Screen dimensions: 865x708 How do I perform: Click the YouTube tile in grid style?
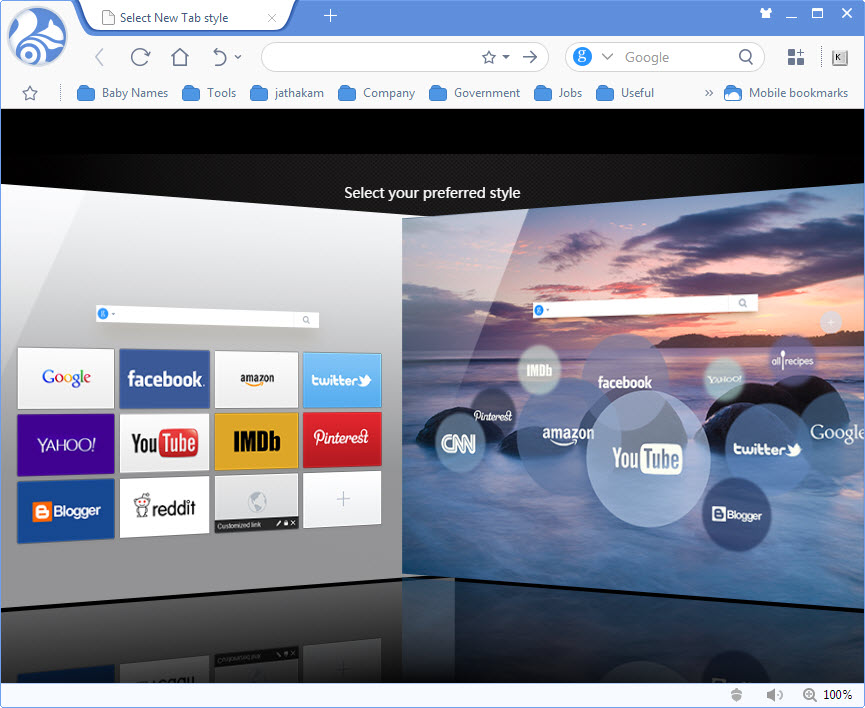(164, 443)
